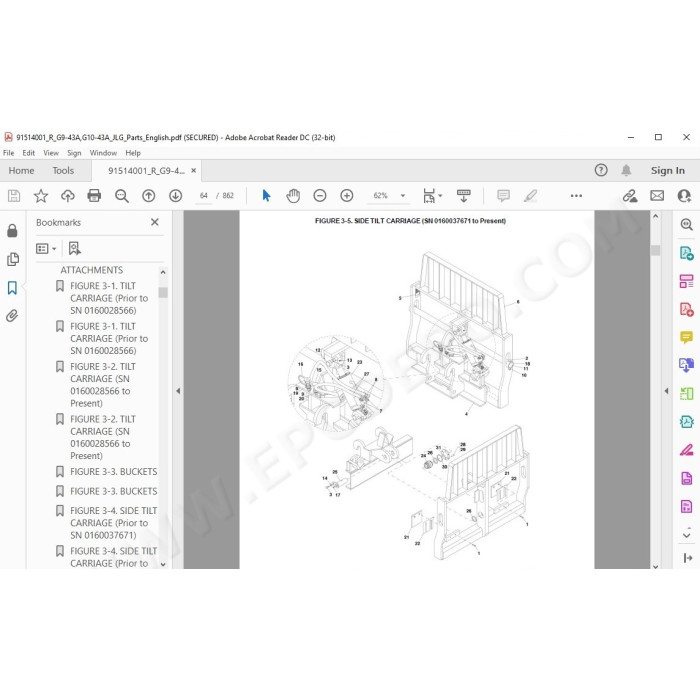Viewport: 700px width, 700px height.
Task: Open the yellow Comment tool in the right pane
Action: tap(686, 337)
